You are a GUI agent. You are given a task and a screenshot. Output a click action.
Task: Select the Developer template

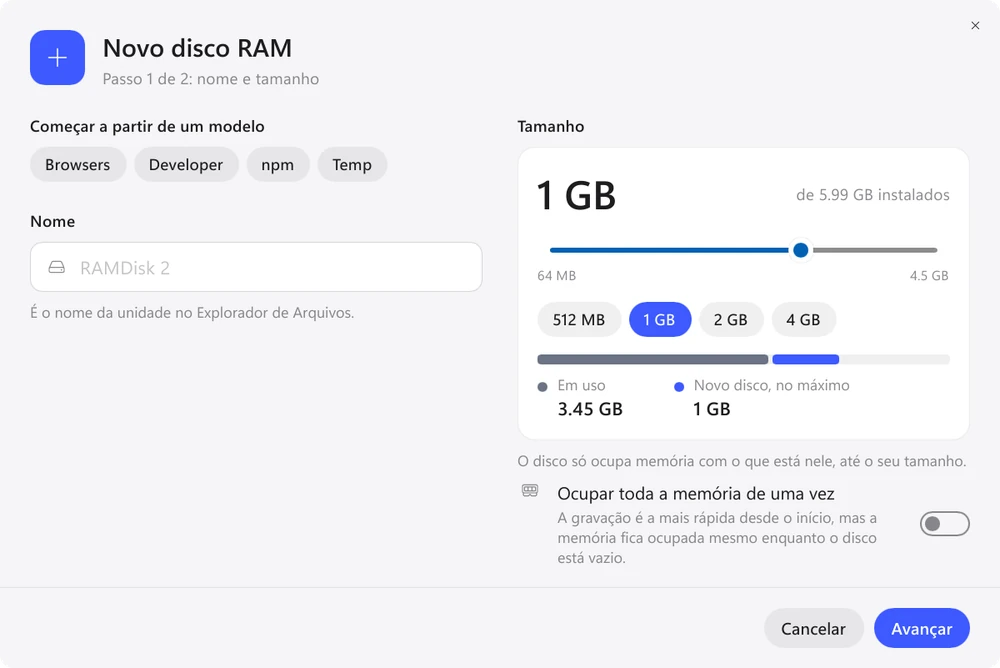coord(186,165)
